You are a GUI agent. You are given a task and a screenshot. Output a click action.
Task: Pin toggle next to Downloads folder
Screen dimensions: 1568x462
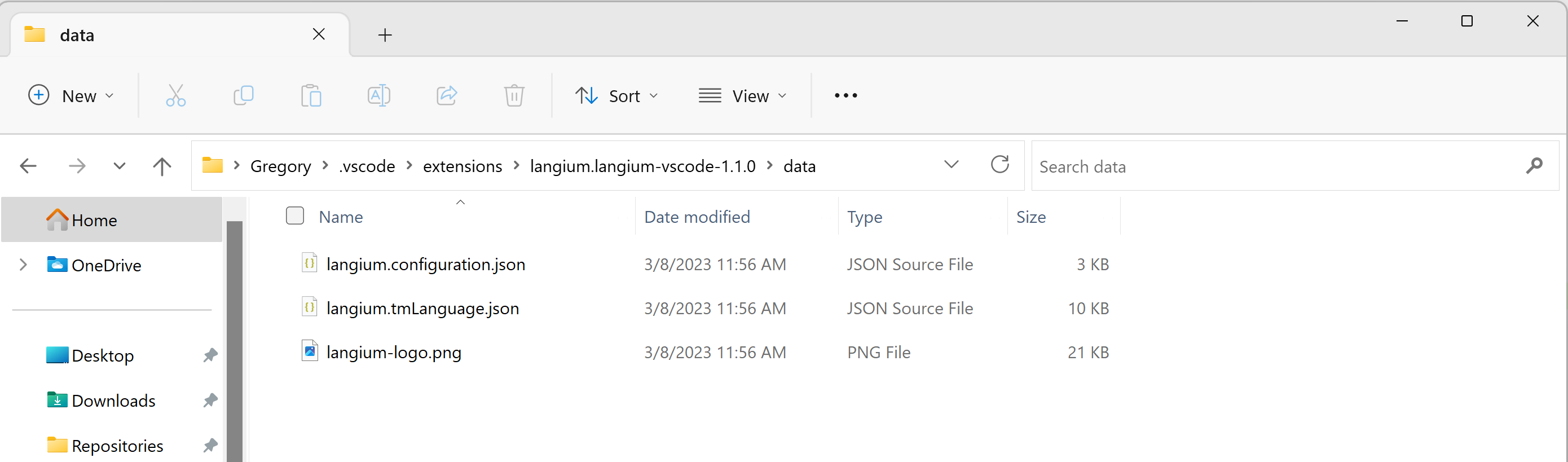tap(209, 401)
